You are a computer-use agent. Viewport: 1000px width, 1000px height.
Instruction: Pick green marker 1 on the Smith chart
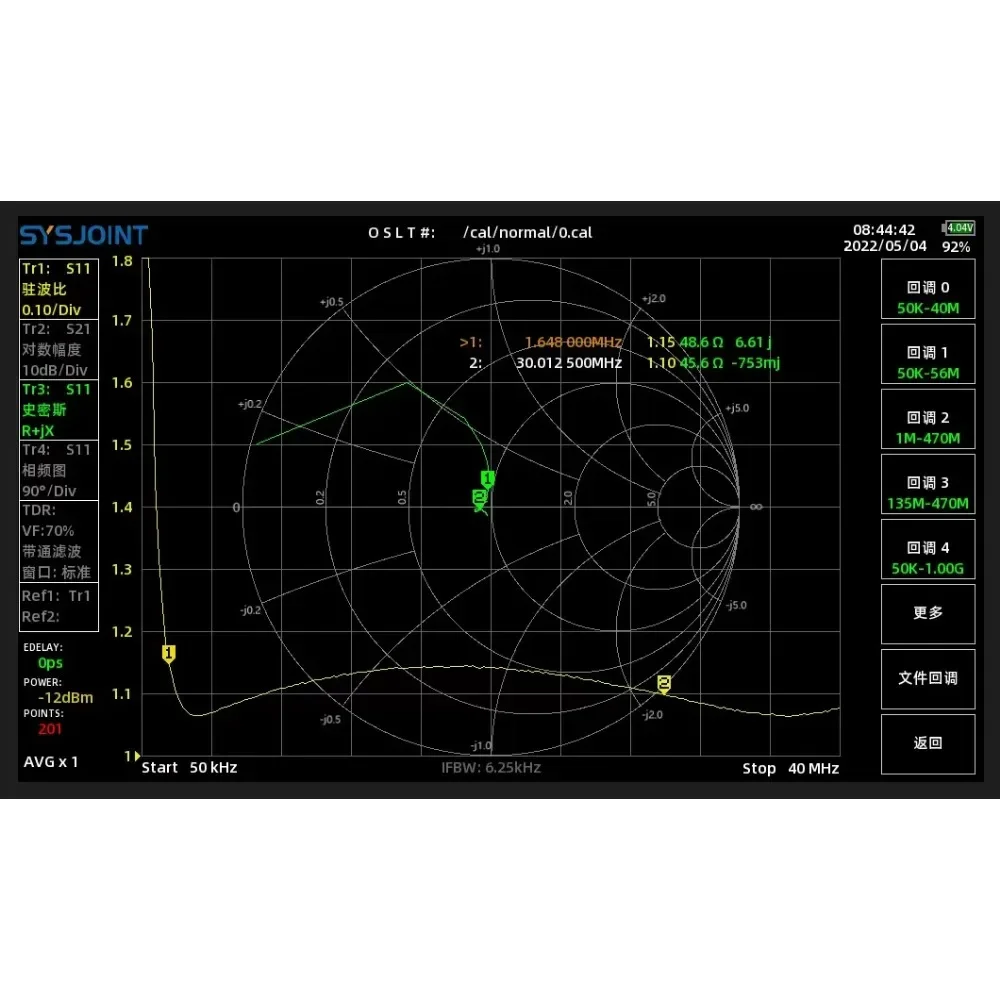(x=488, y=478)
